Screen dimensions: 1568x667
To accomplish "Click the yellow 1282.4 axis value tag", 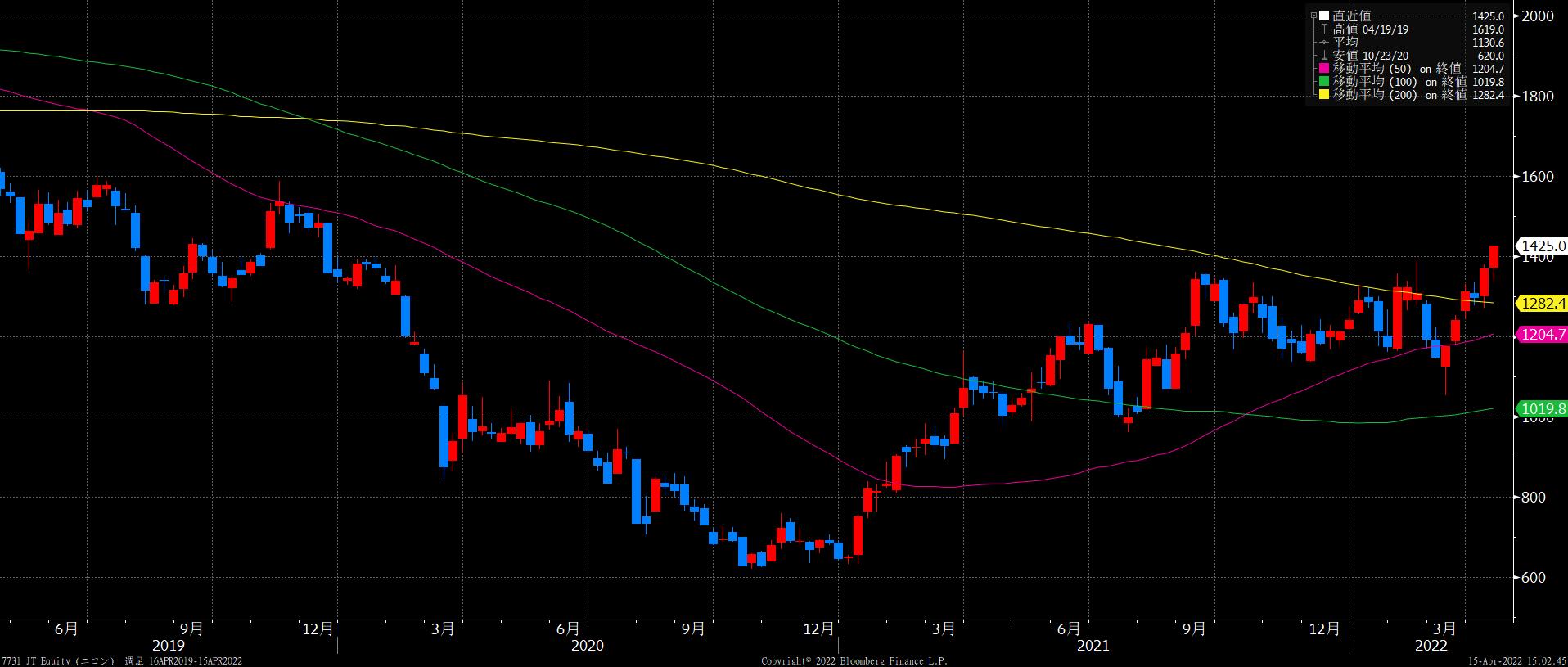I will 1542,304.
